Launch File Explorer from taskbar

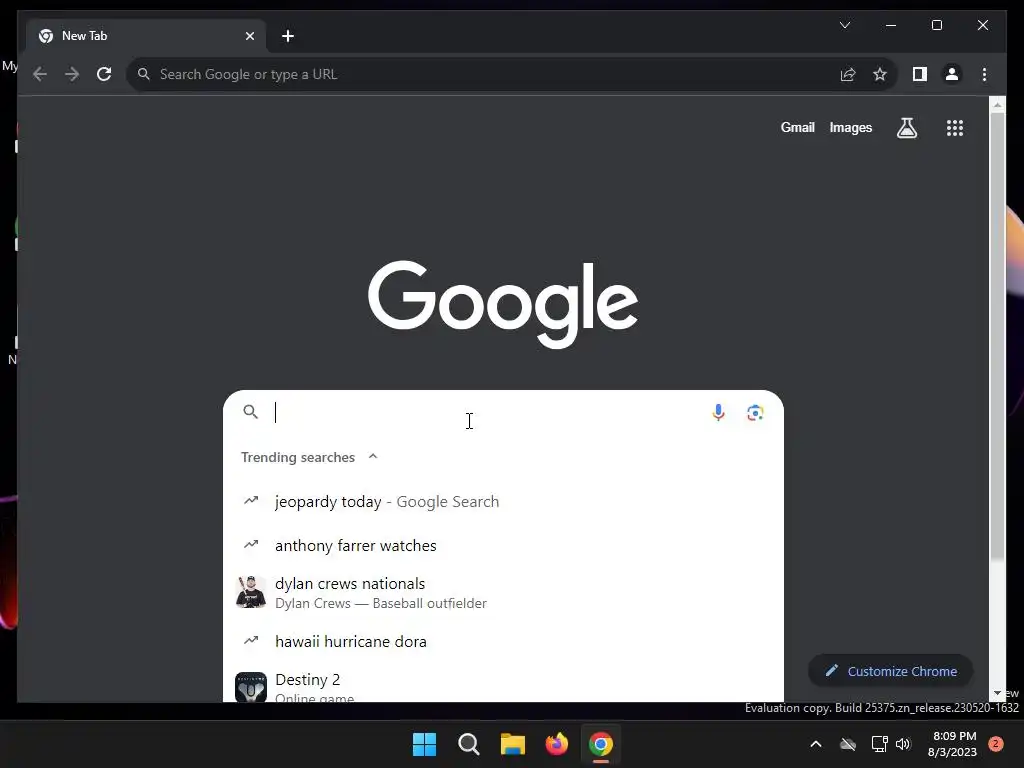point(513,744)
